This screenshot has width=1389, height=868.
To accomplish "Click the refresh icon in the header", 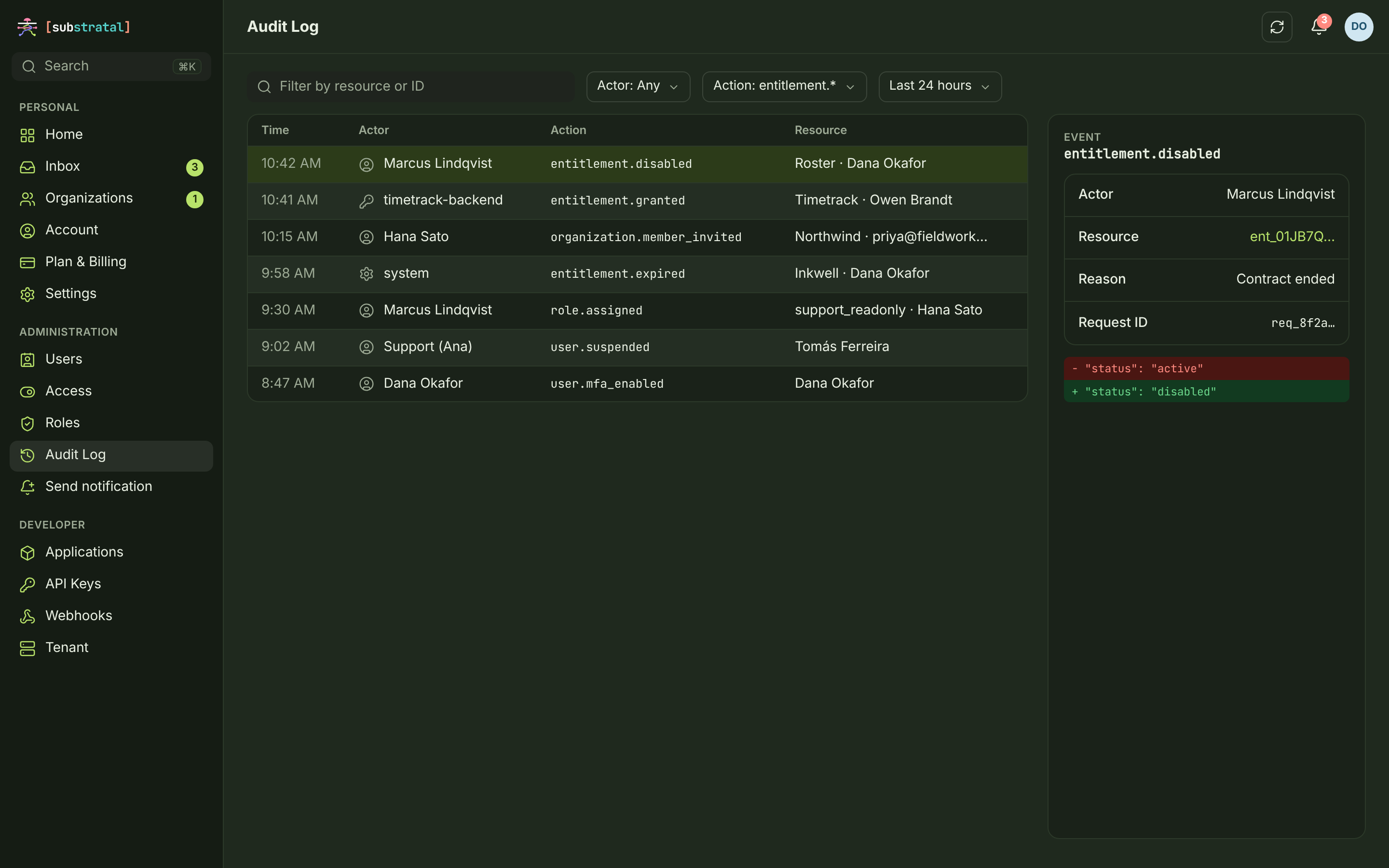I will (1277, 27).
